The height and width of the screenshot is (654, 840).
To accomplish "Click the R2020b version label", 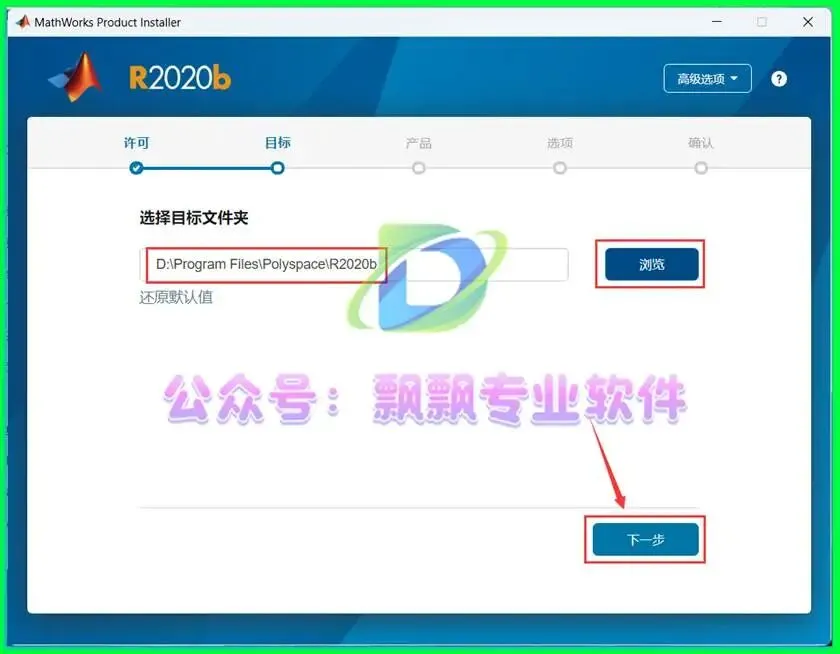I will click(180, 78).
